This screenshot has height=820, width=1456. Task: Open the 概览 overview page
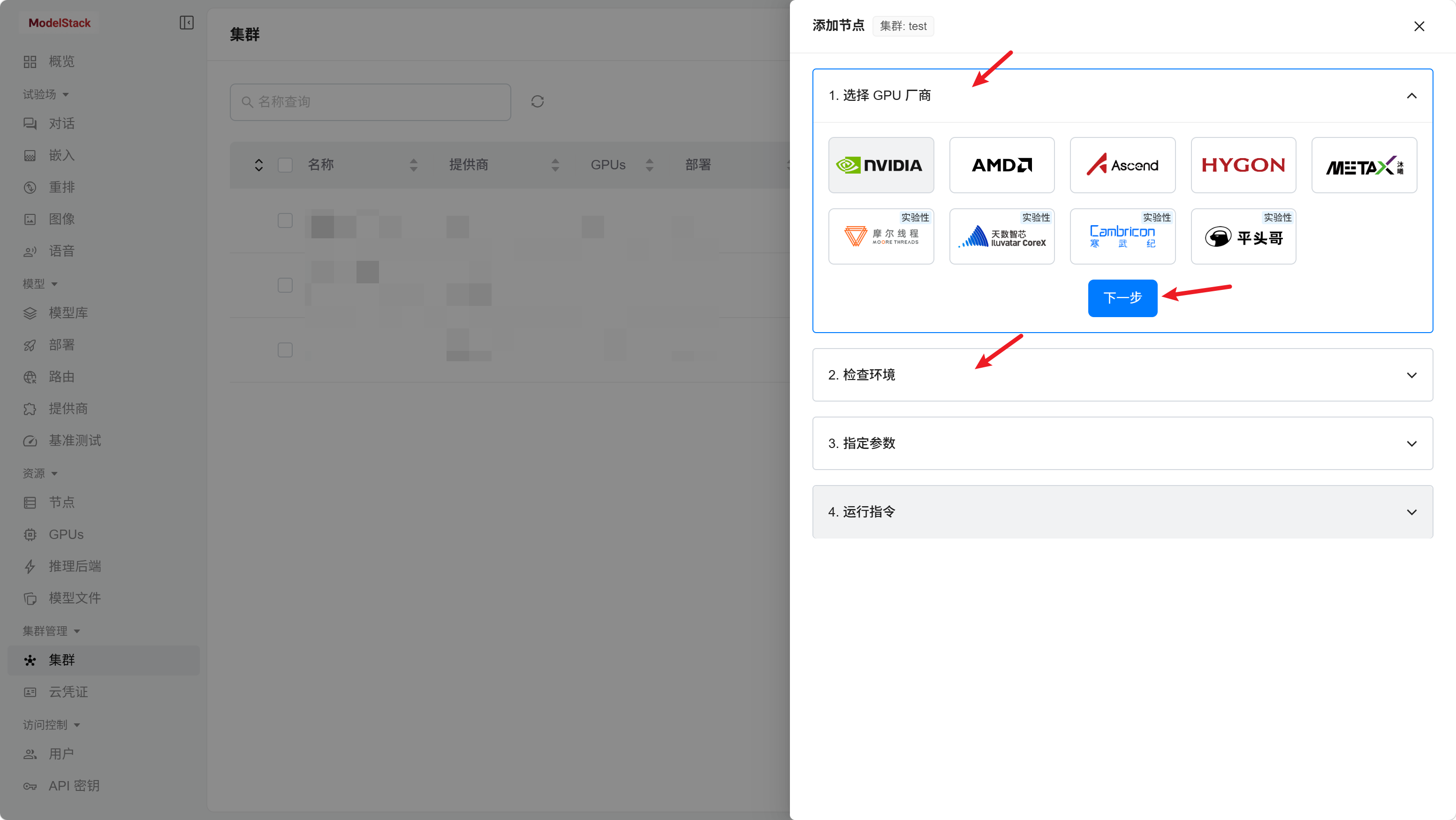[x=103, y=61]
